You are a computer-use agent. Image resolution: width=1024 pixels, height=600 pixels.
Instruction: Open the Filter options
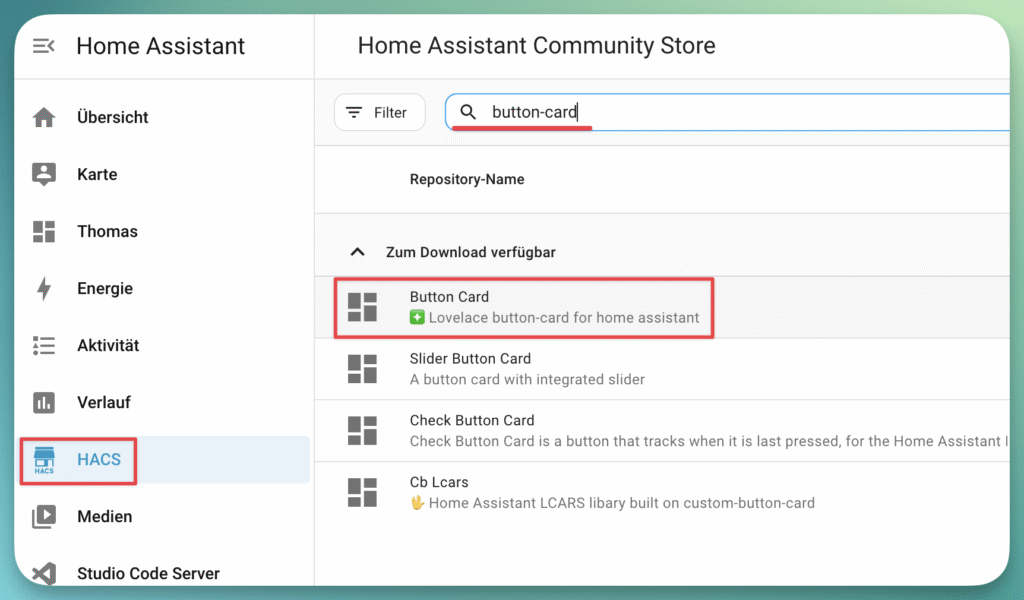(379, 113)
